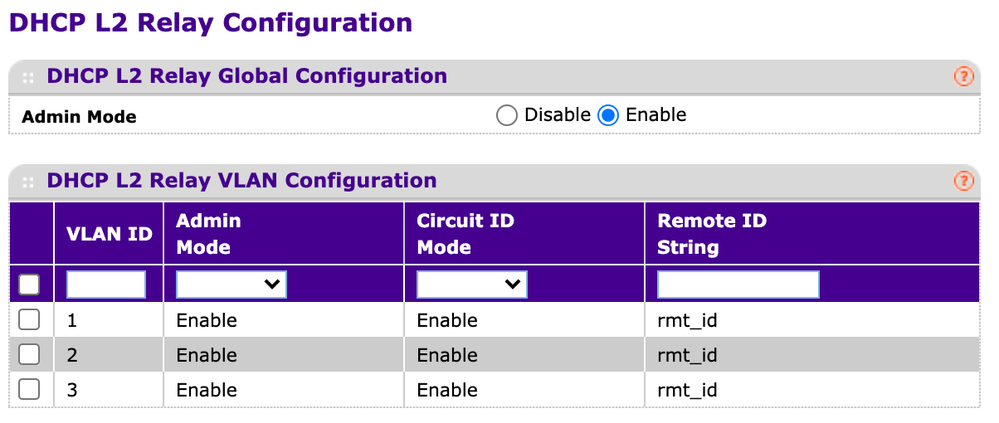Select the Enable Admin Mode radio button

(608, 115)
